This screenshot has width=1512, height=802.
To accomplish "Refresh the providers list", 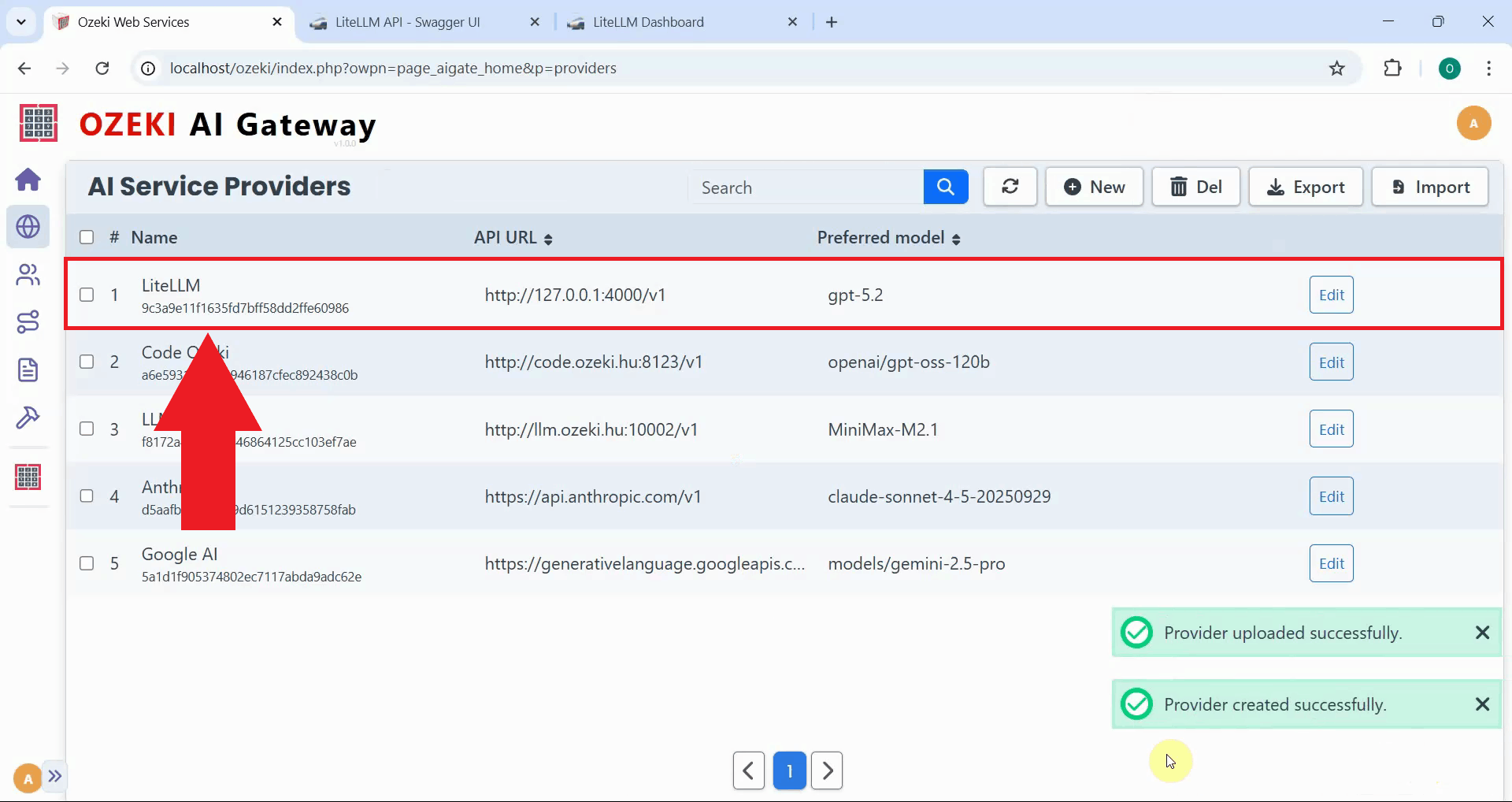I will point(1010,187).
